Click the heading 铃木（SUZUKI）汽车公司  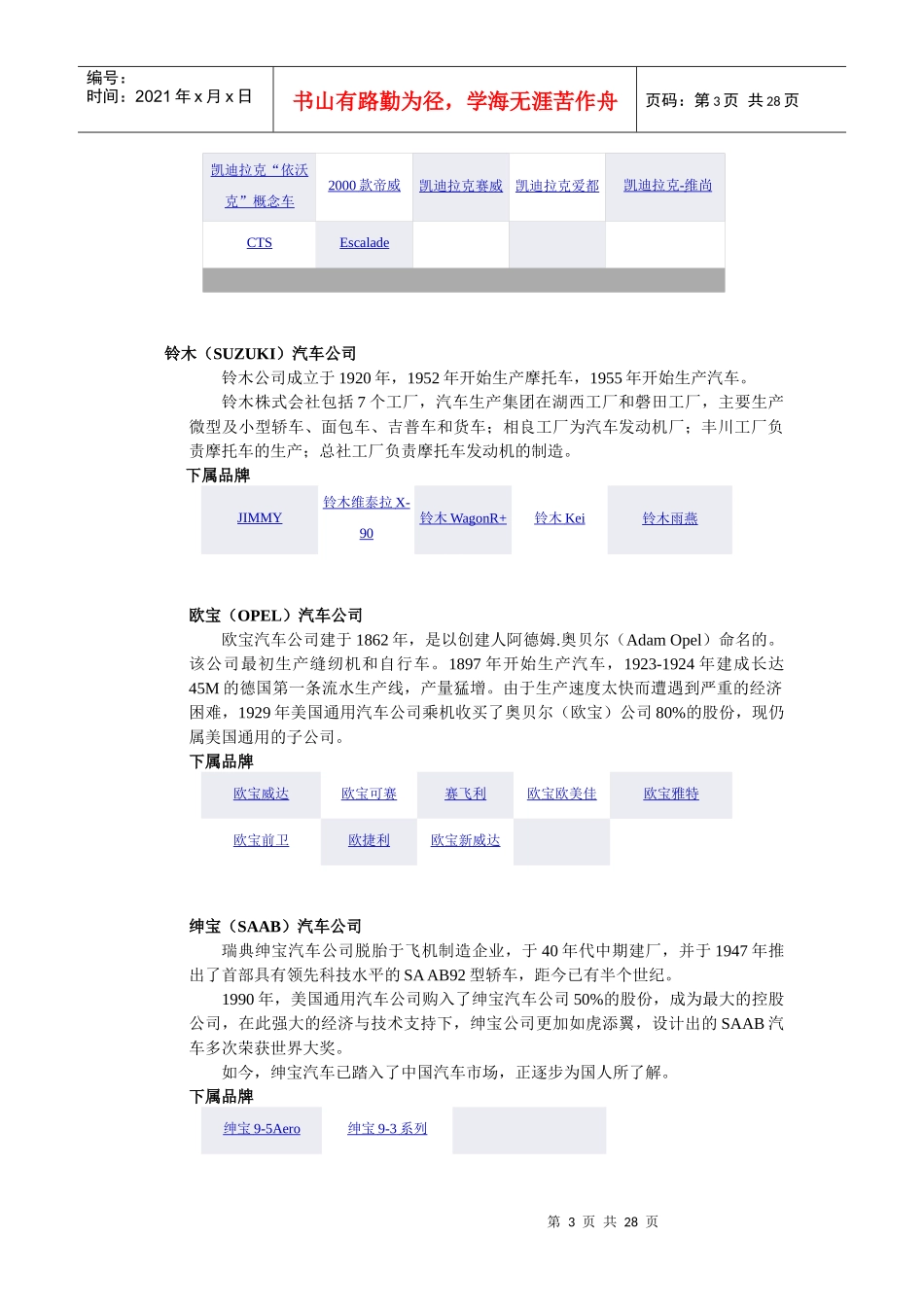[x=261, y=354]
